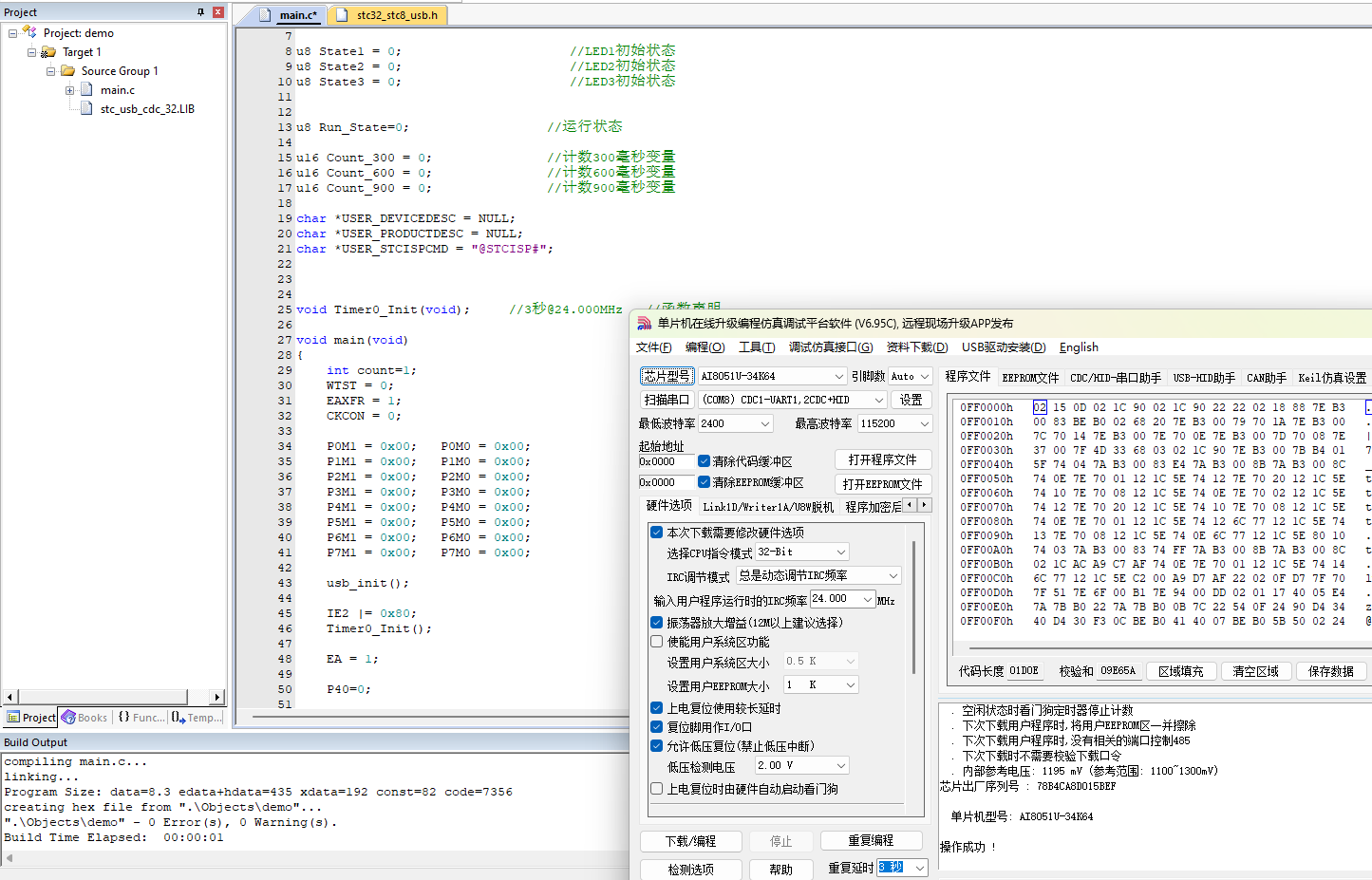Viewport: 1372px width, 880px height.
Task: Click the 重复编程 button
Action: [x=871, y=841]
